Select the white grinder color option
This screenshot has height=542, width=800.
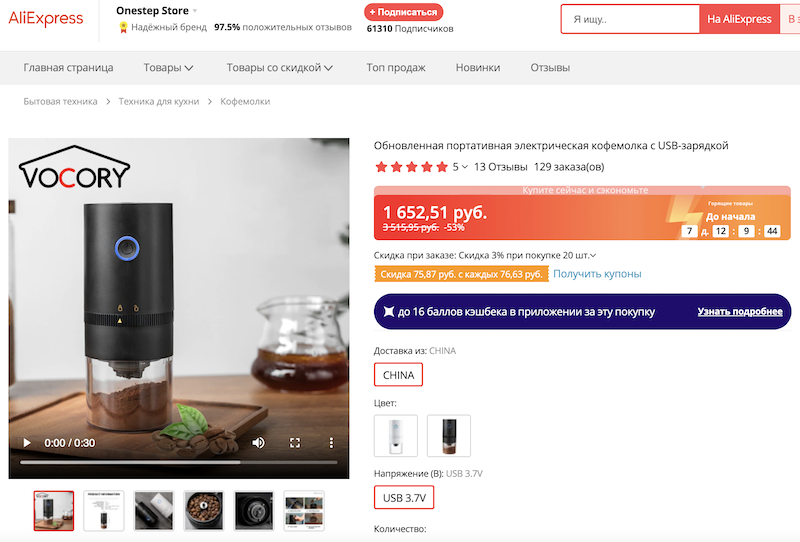(395, 435)
